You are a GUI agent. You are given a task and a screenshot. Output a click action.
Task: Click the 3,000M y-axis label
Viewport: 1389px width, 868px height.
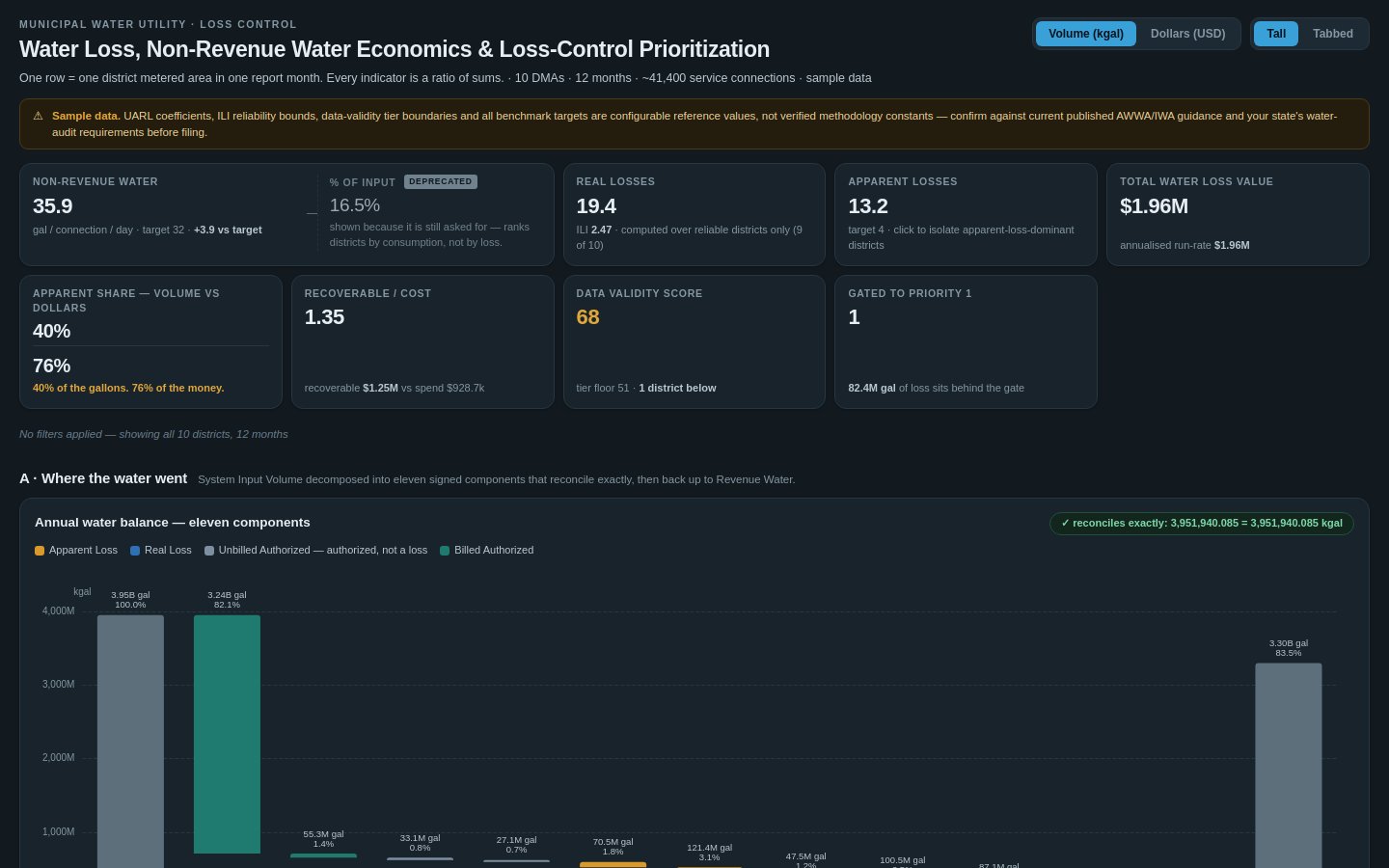coord(58,685)
